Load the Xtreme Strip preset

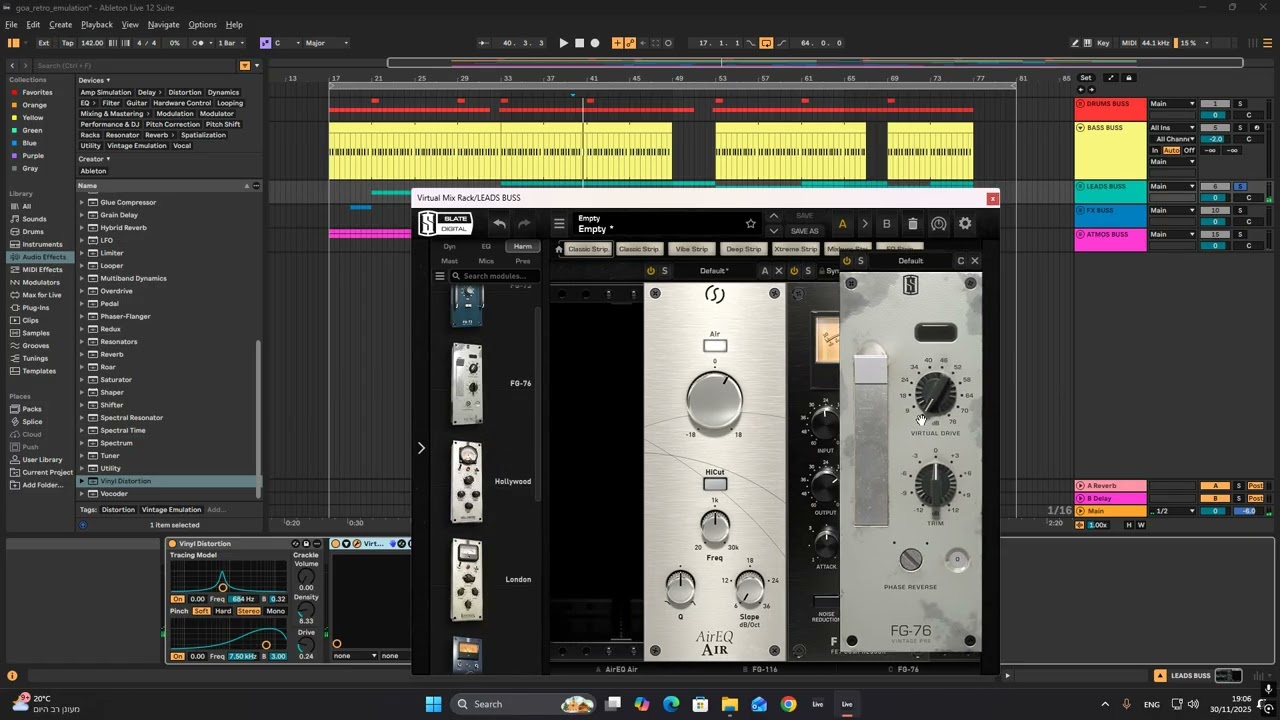(x=796, y=249)
